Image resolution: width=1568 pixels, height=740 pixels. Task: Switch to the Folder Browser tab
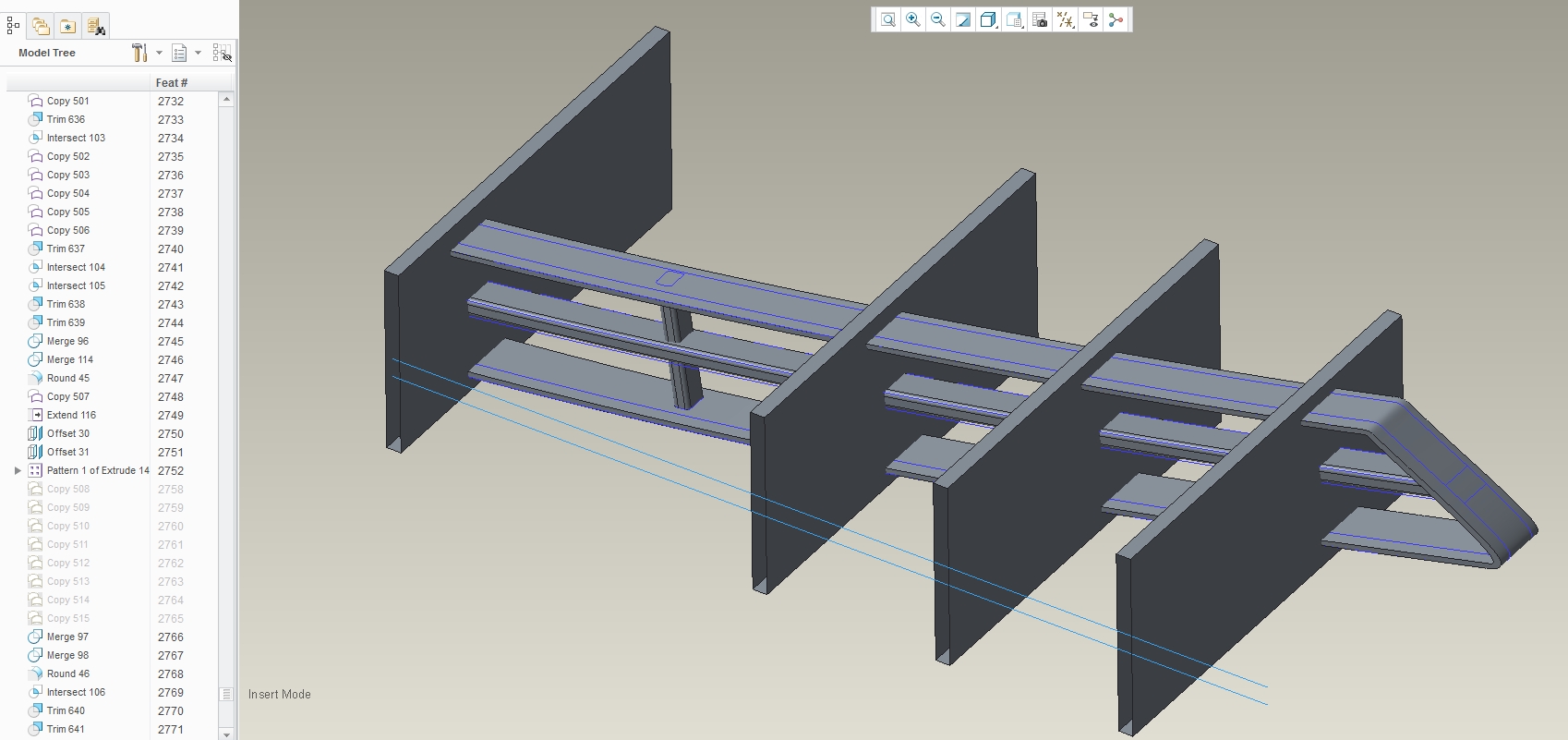tap(41, 26)
